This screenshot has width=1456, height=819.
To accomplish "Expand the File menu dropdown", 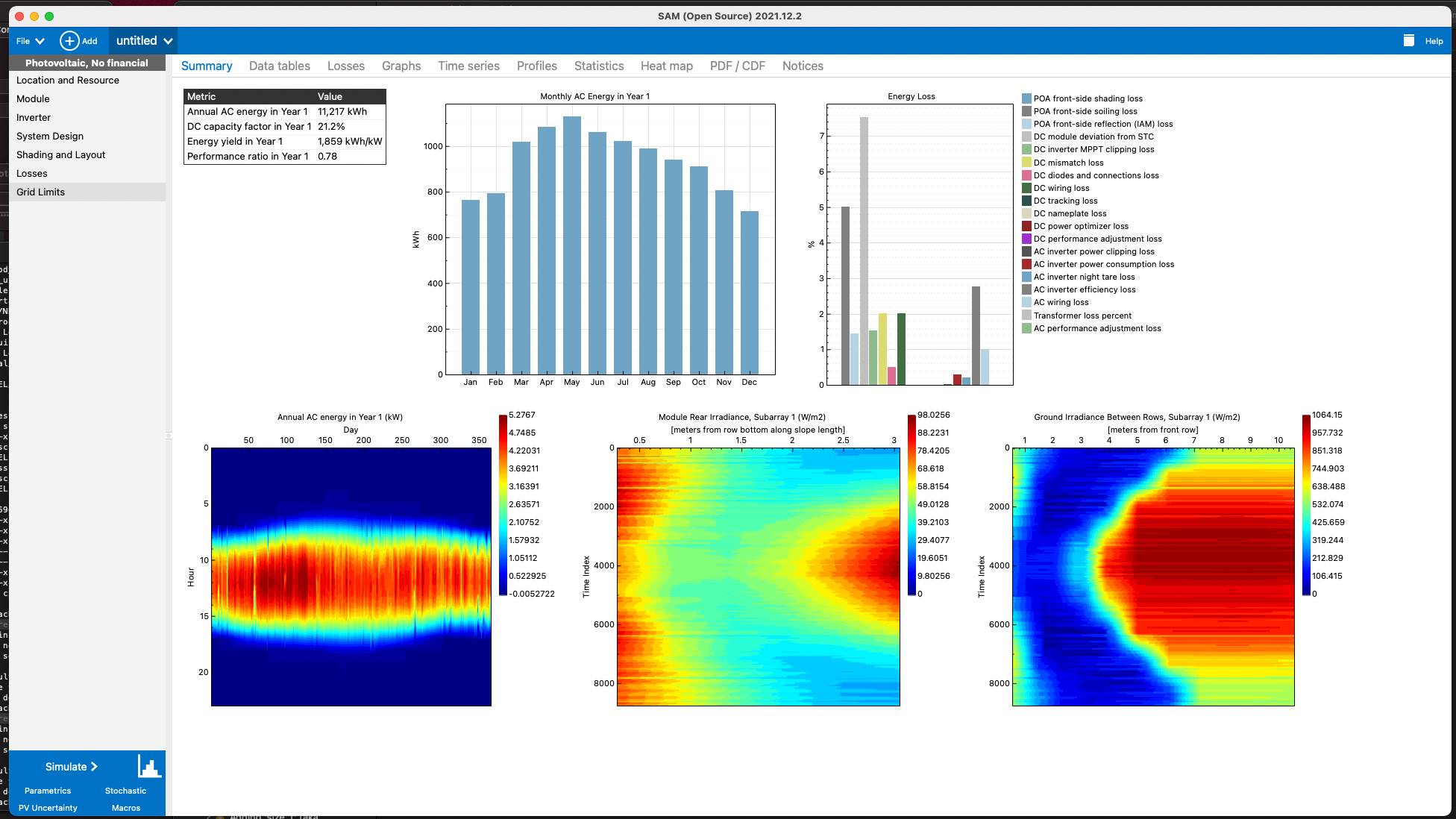I will pos(28,40).
